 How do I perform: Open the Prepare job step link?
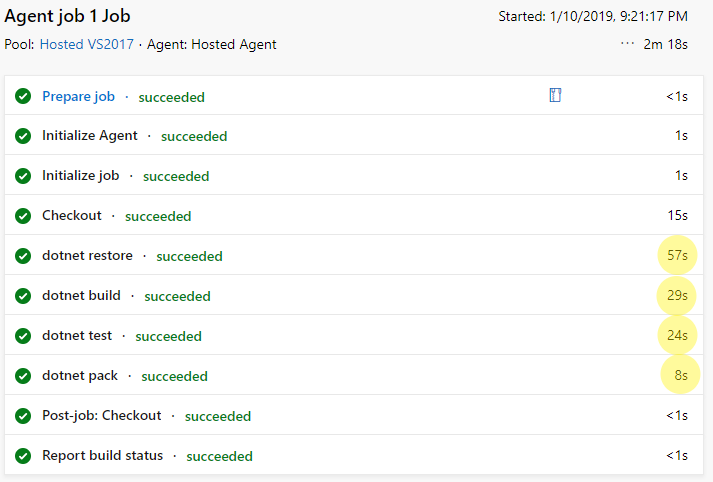pyautogui.click(x=78, y=96)
